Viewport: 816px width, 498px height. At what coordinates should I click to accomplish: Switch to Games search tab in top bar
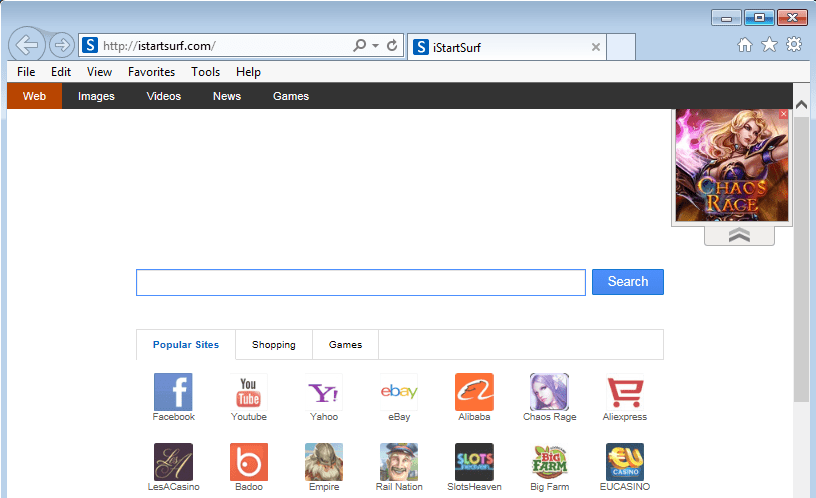click(x=291, y=96)
